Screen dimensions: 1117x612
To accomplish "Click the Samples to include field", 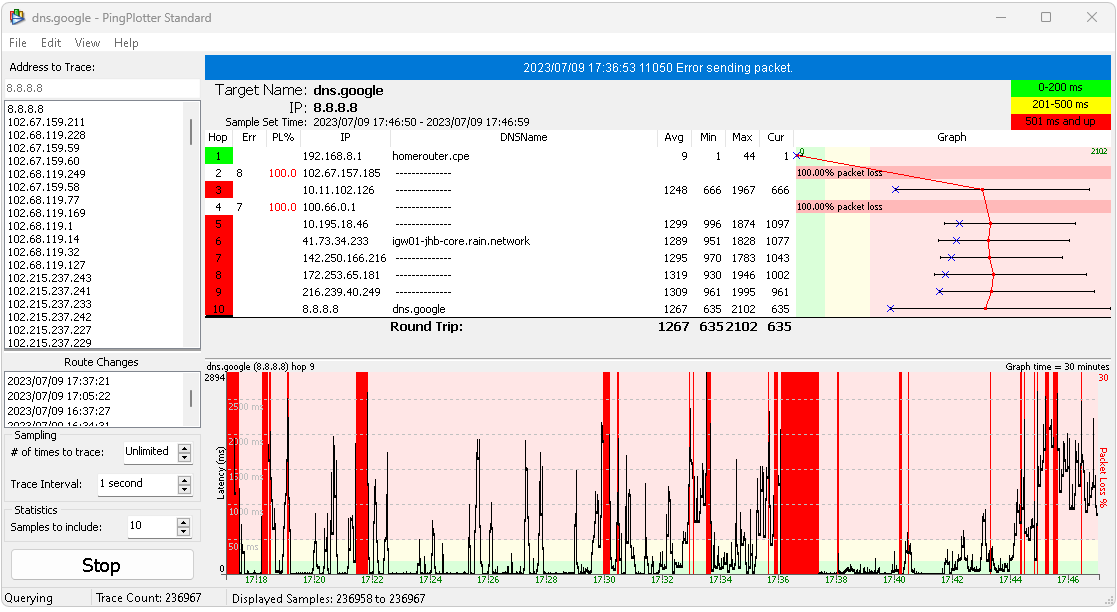I will pyautogui.click(x=151, y=526).
